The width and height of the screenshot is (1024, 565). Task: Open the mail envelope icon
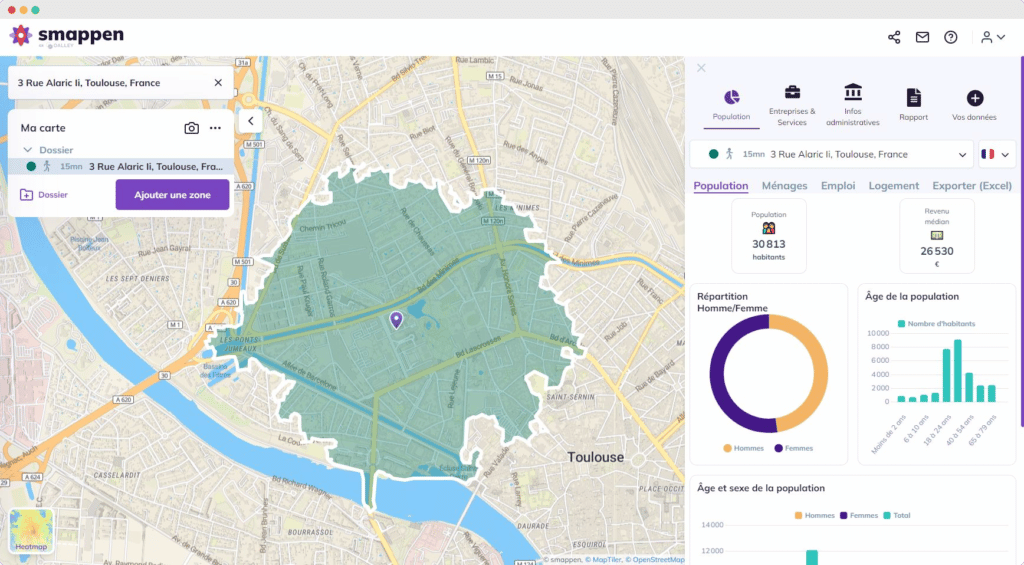pos(922,37)
